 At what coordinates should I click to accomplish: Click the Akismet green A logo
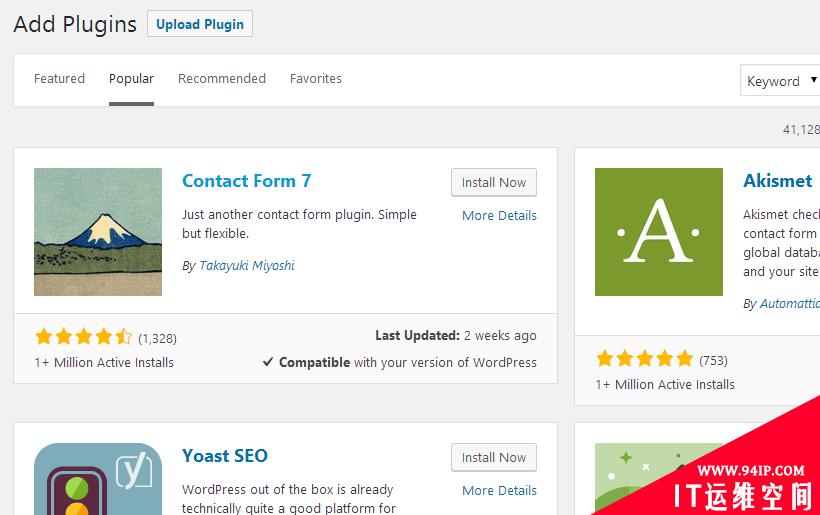pyautogui.click(x=659, y=232)
